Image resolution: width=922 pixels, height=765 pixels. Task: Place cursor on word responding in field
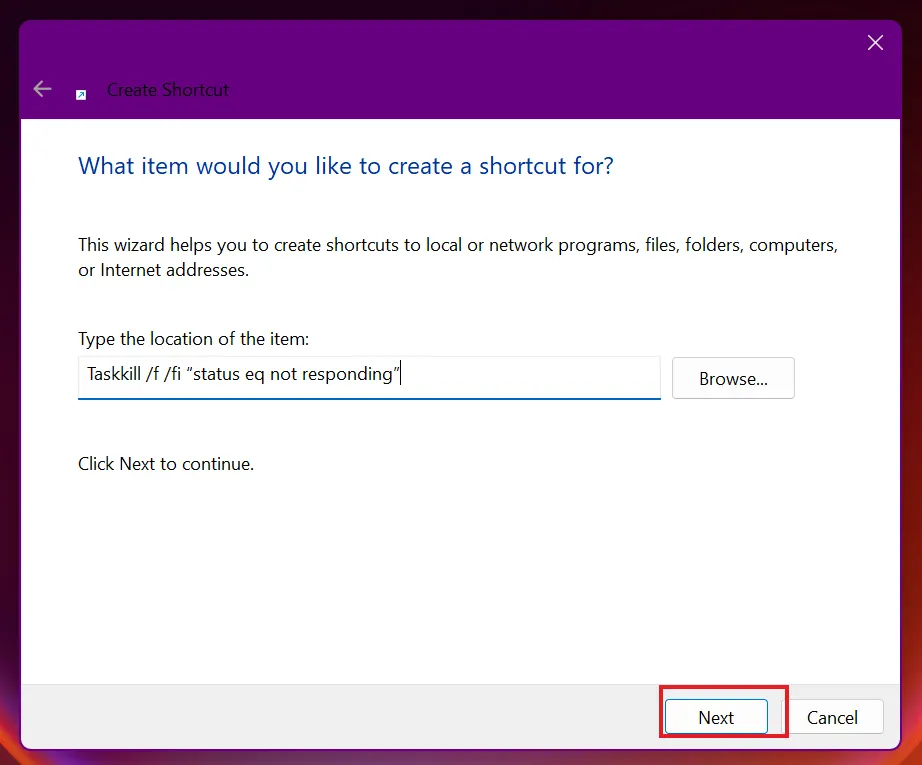[347, 375]
